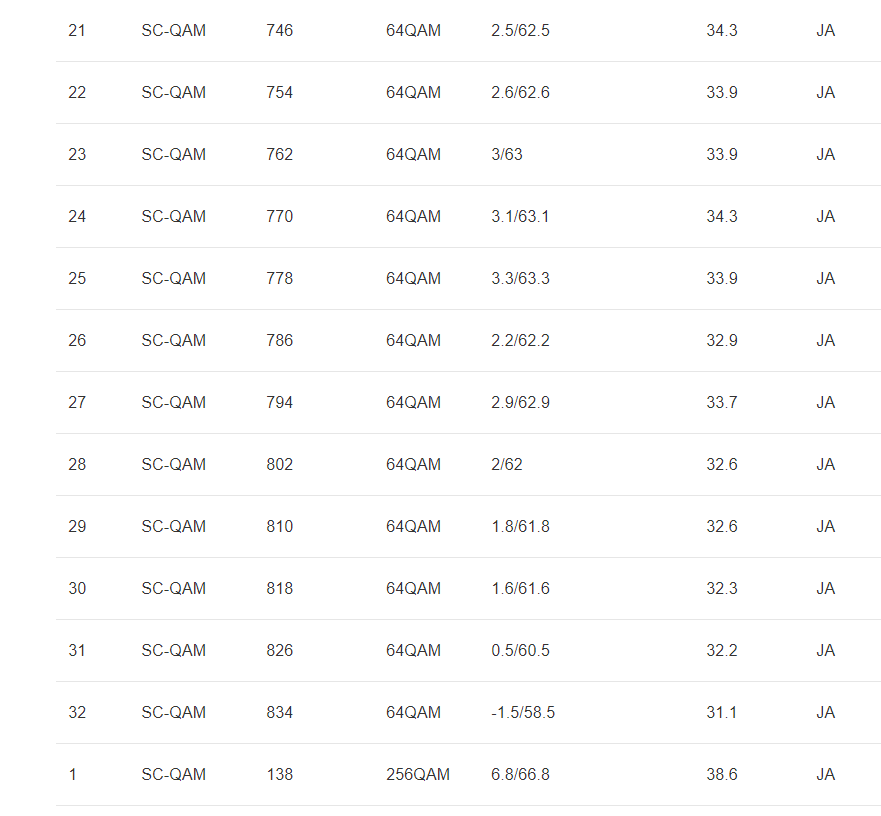Select the 32.3 SNR value
Screen dimensions: 881x816
coord(722,589)
